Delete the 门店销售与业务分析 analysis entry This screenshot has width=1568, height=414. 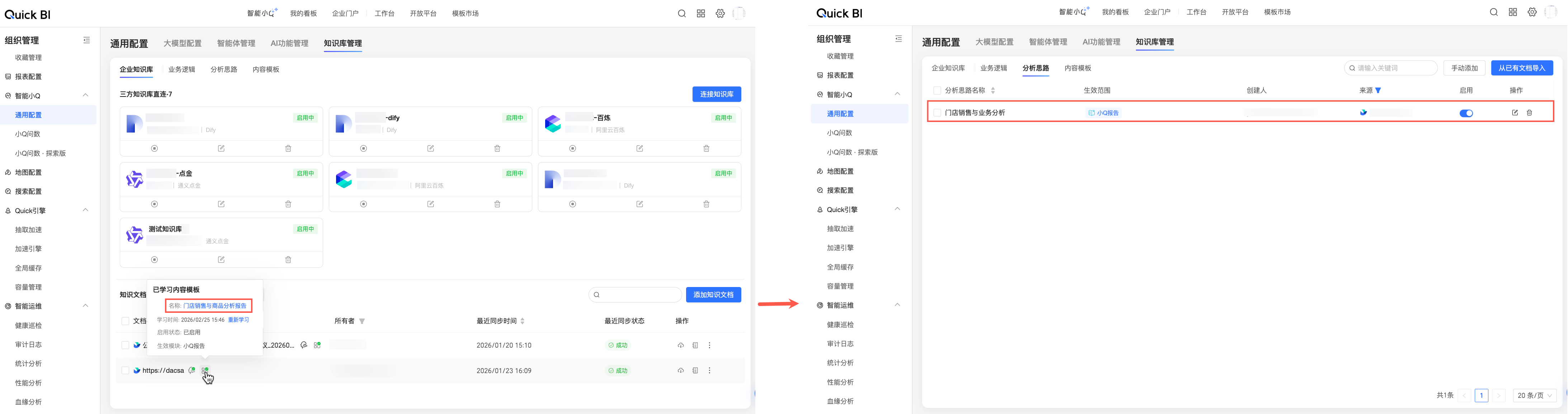point(1530,113)
